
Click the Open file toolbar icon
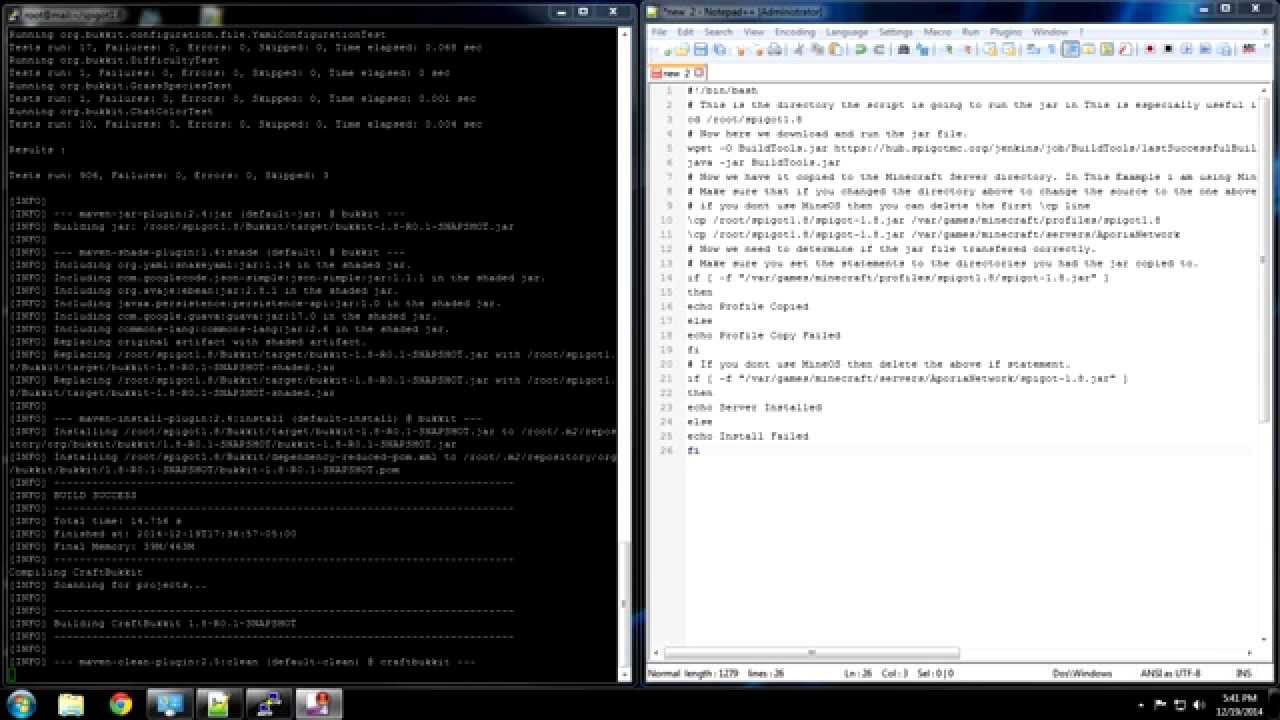coord(682,49)
